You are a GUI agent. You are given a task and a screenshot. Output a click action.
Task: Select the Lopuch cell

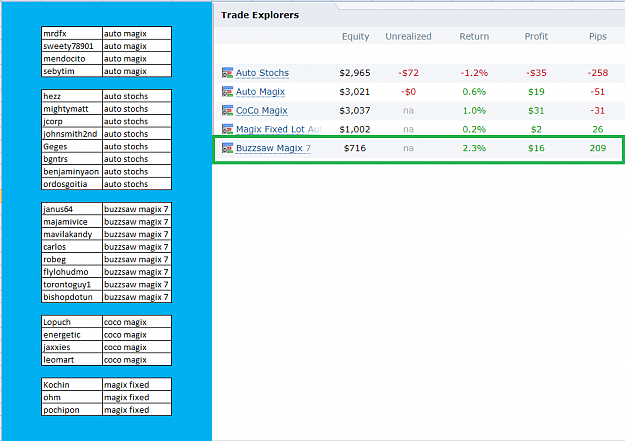point(72,322)
